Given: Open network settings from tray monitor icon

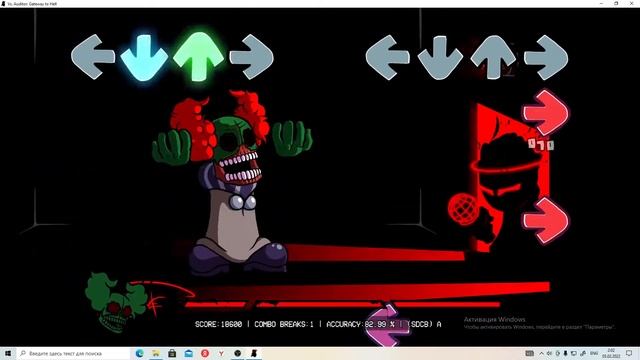Looking at the screenshot, I should (x=573, y=353).
